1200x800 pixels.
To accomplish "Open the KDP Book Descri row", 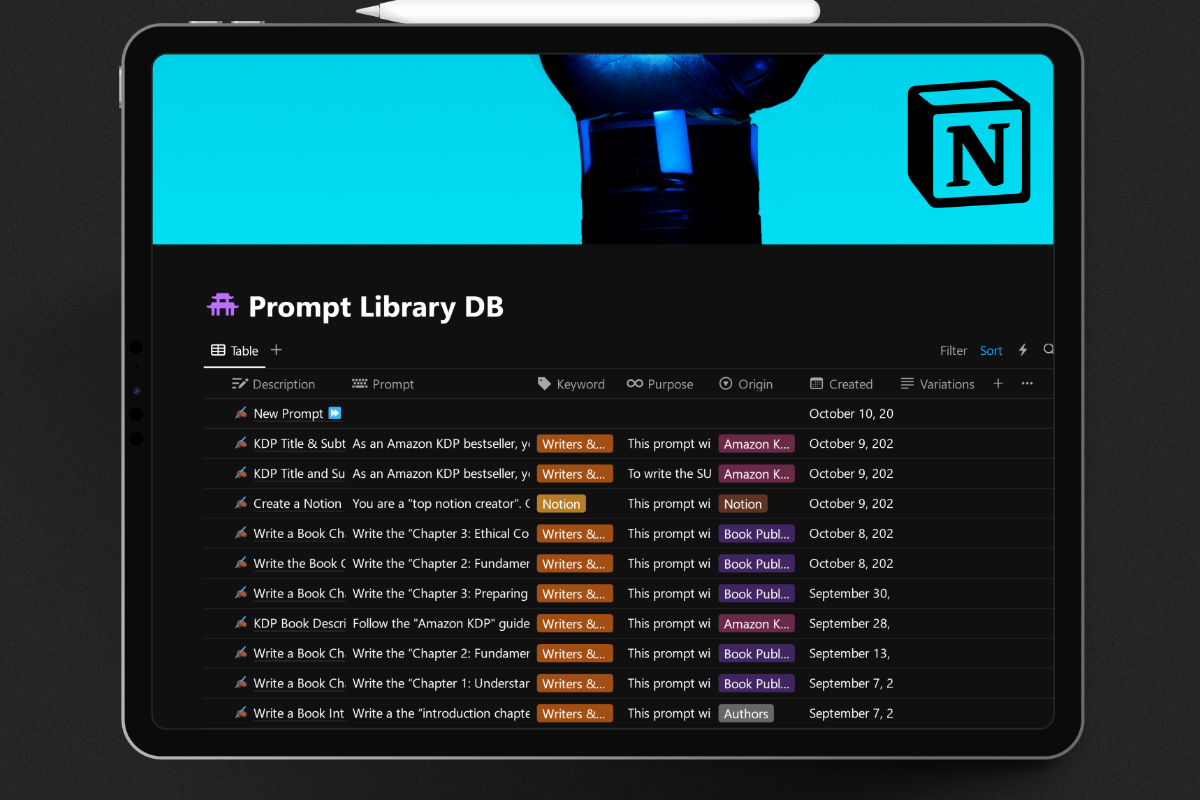I will [299, 624].
